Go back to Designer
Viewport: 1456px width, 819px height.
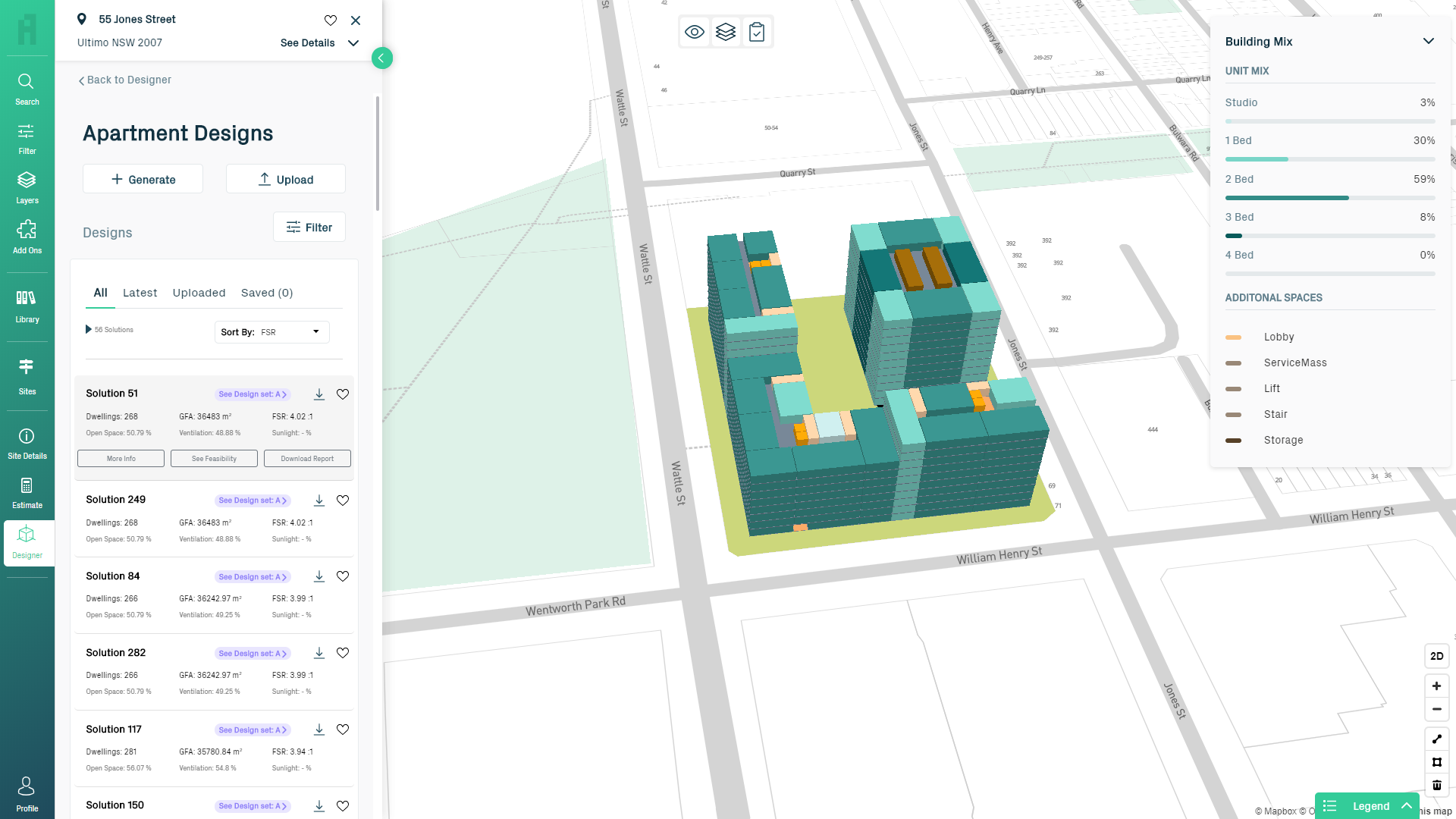[125, 80]
